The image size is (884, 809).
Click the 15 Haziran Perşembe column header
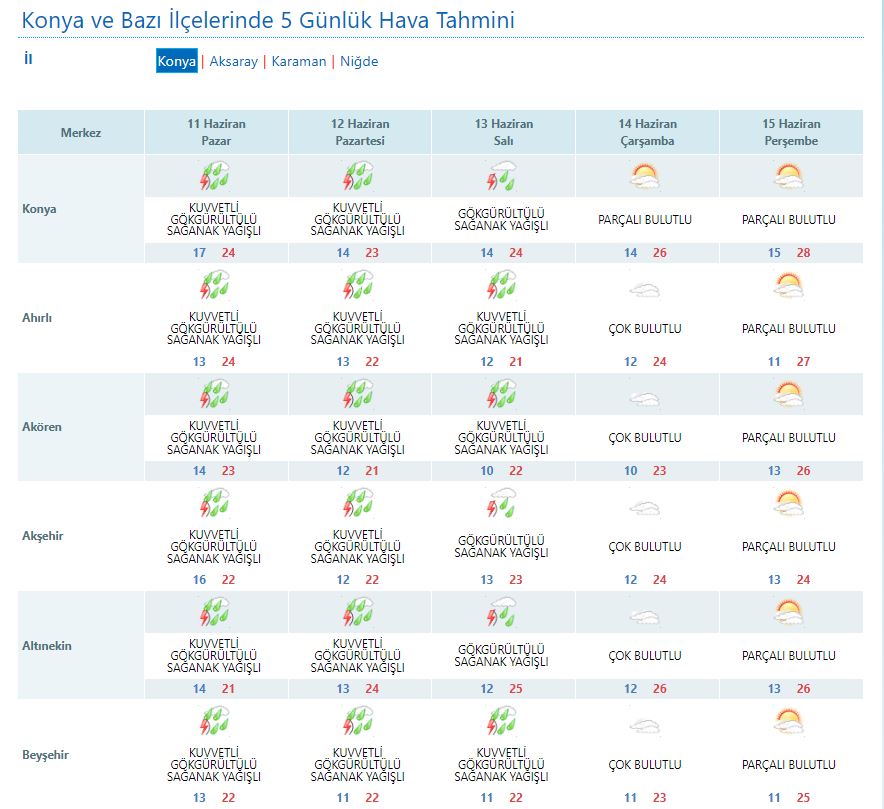coord(790,132)
